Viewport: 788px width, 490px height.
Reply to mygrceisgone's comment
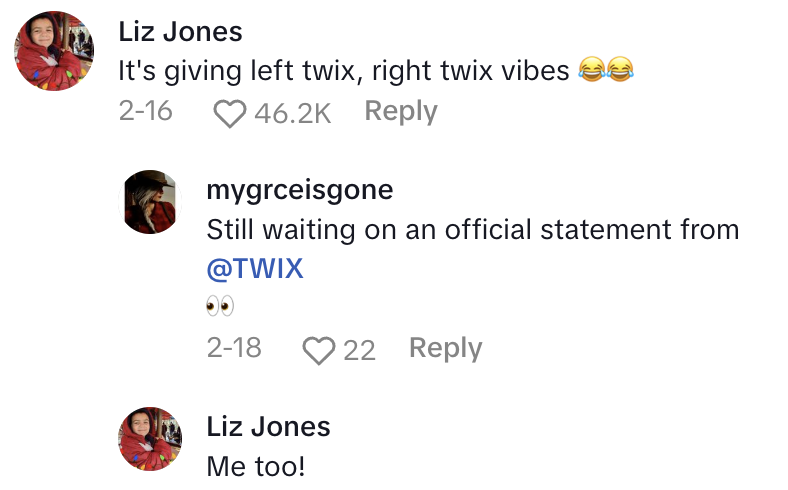[445, 348]
